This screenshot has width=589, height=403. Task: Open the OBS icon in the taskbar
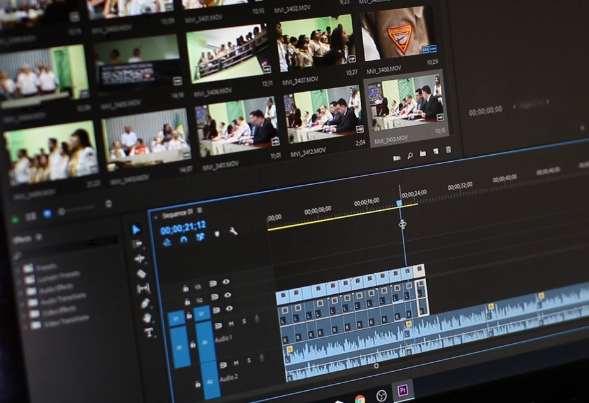tap(381, 395)
